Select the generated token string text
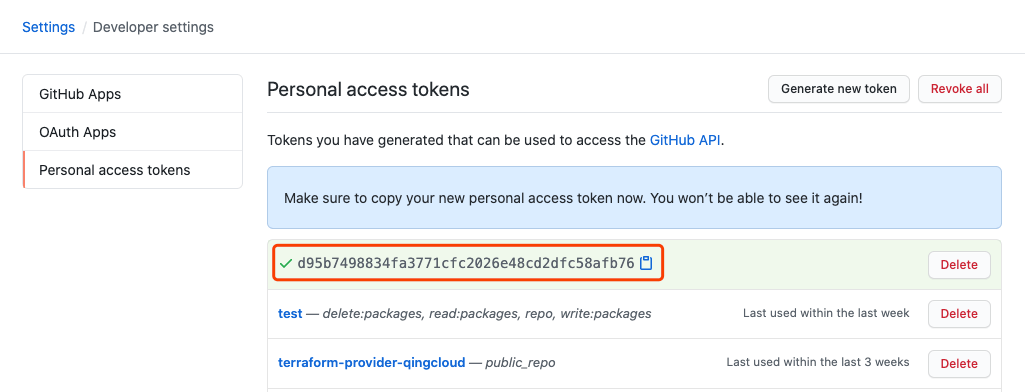 point(465,263)
